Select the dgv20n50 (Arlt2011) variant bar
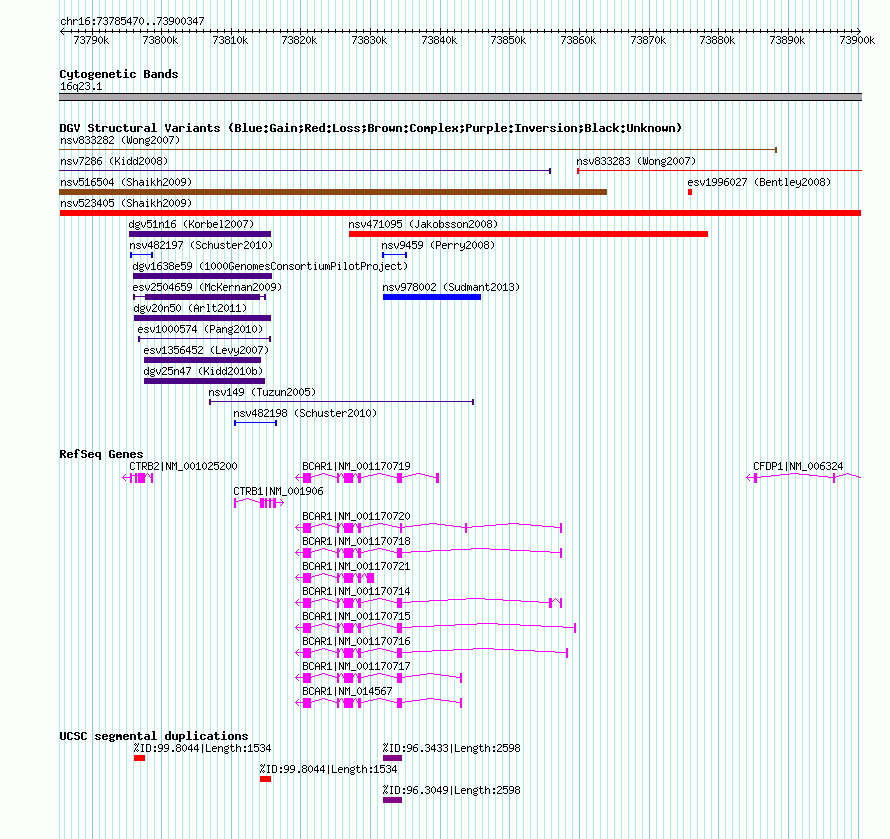Screen dimensions: 890x839 [x=202, y=318]
